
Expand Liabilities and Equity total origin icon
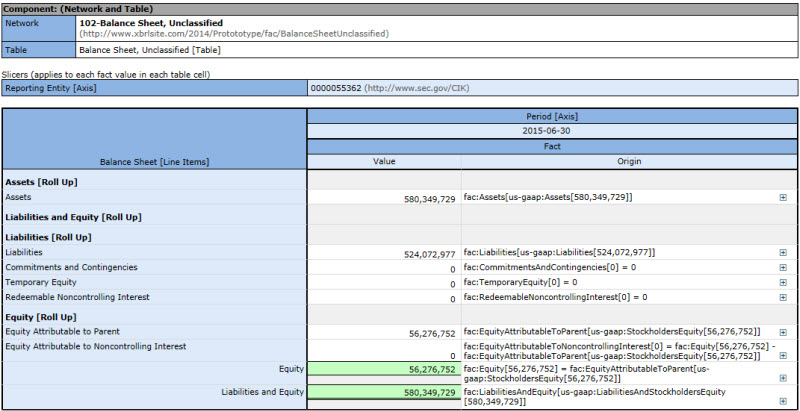[783, 401]
